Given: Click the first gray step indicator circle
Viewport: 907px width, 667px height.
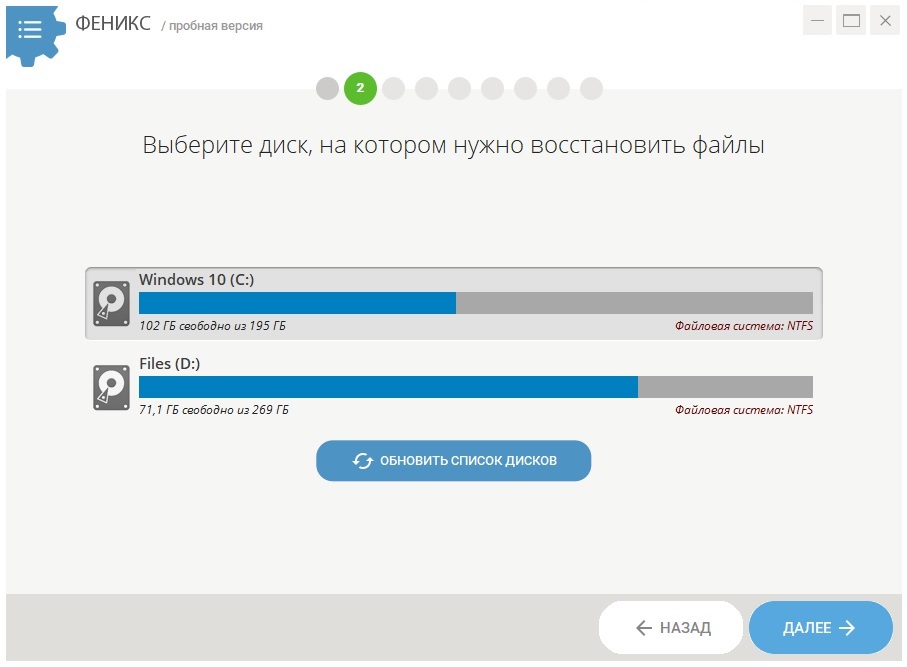Looking at the screenshot, I should 327,89.
